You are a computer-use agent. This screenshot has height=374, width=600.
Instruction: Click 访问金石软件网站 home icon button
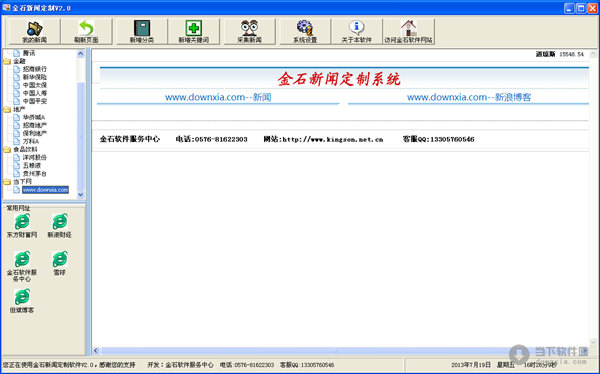click(409, 31)
